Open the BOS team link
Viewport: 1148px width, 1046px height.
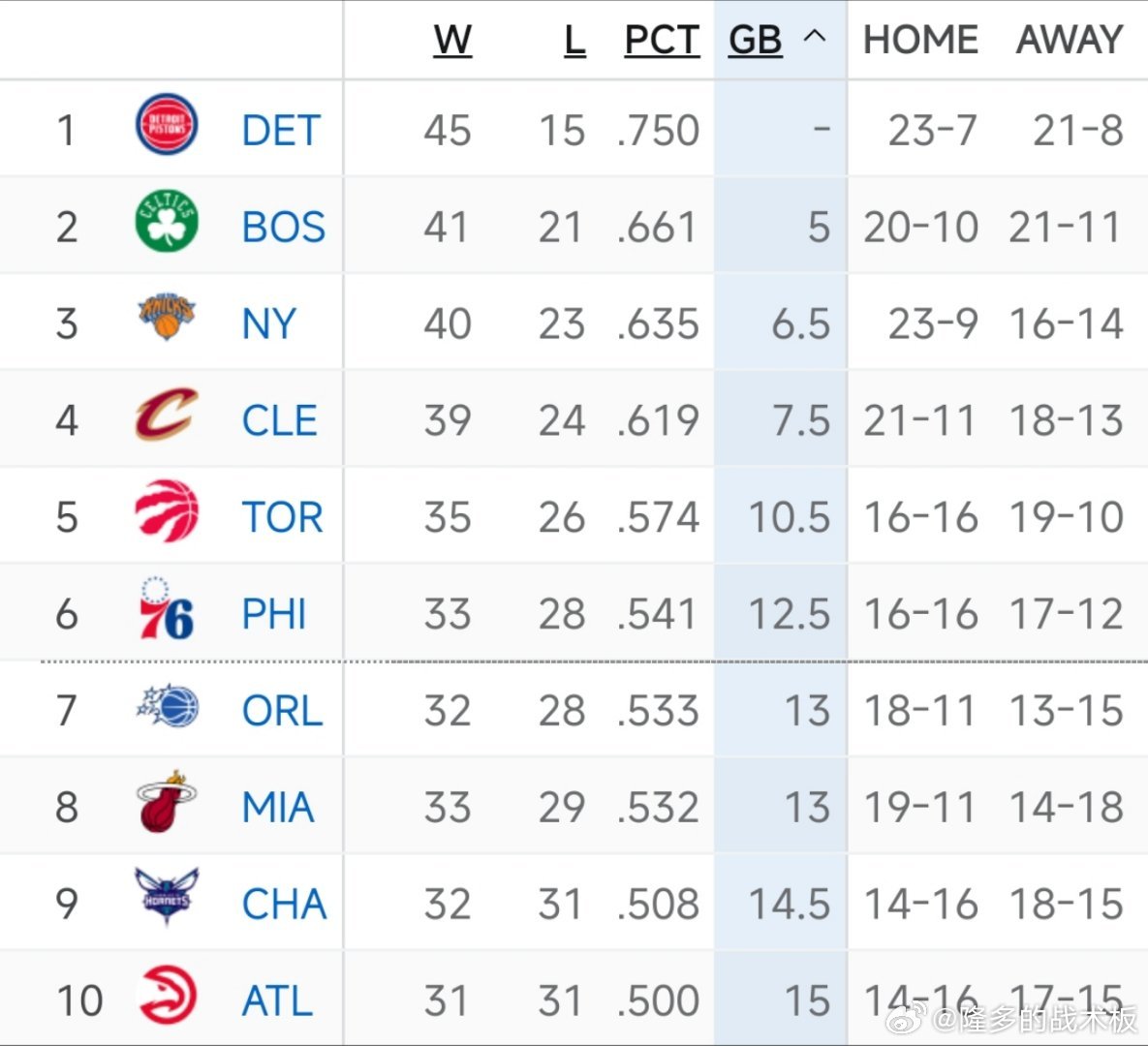click(283, 225)
